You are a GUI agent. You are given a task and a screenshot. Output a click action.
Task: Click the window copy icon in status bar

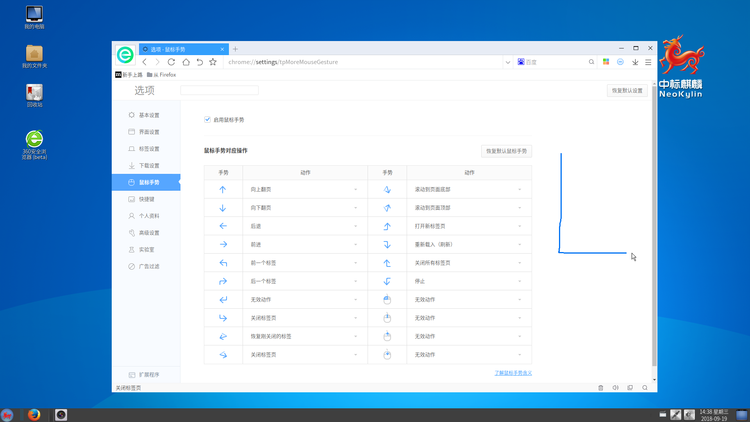630,388
